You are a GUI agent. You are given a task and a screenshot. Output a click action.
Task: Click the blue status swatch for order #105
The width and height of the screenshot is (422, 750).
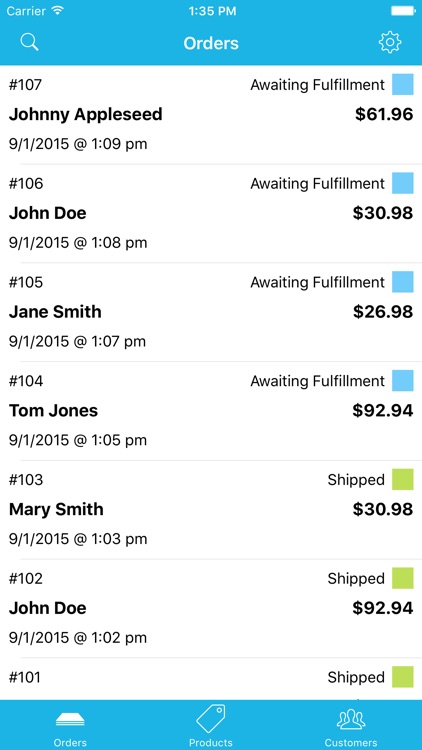(x=403, y=282)
